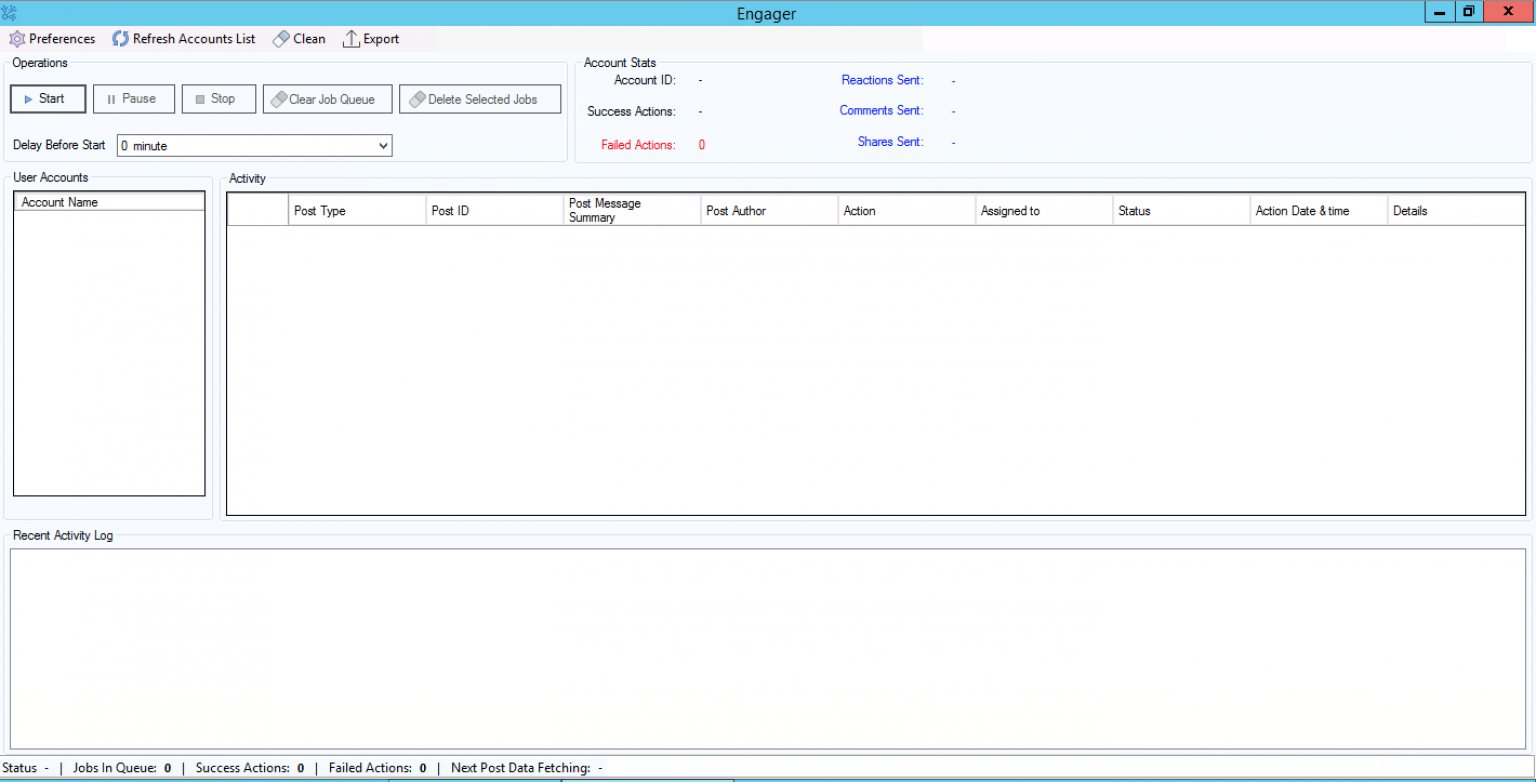Click the Shares Sent label
The width and height of the screenshot is (1536, 782).
(x=890, y=142)
